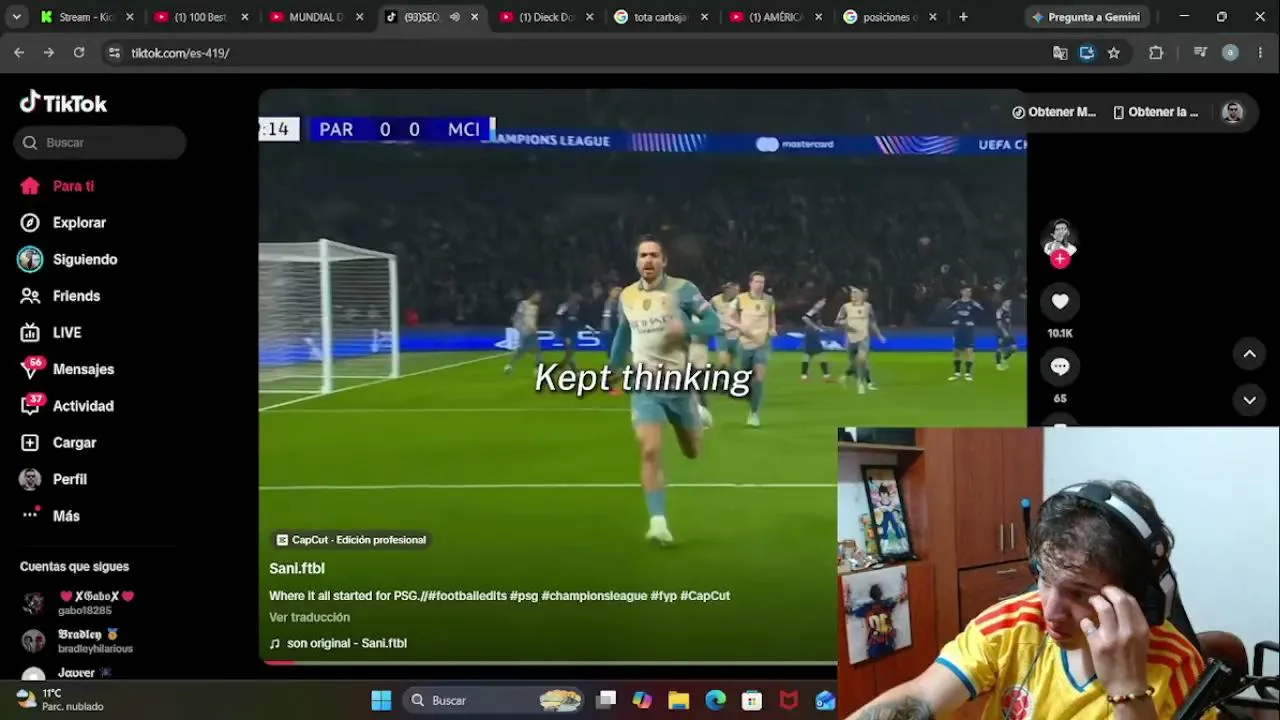Open the Más options menu
Image resolution: width=1280 pixels, height=720 pixels.
[50, 516]
